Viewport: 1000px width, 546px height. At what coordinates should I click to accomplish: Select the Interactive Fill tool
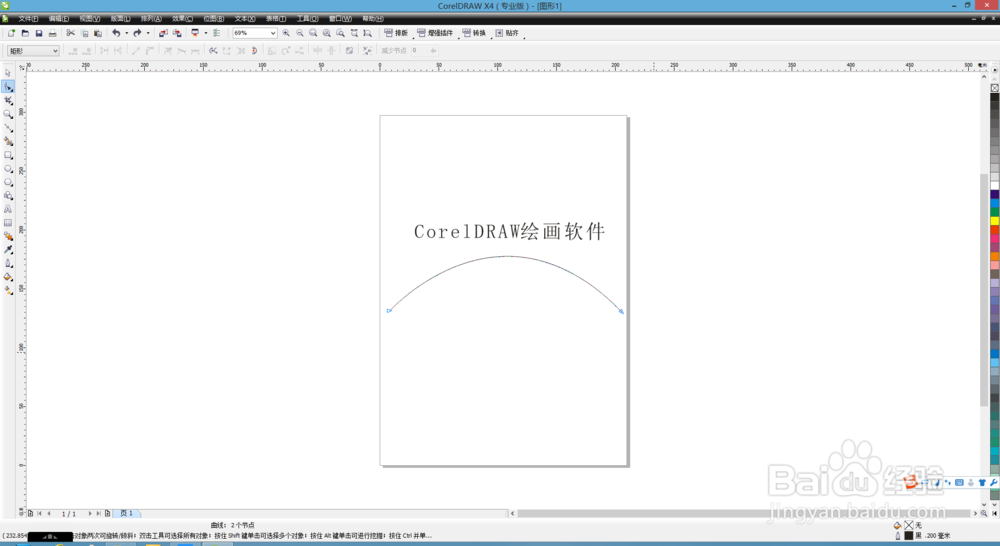(8, 290)
